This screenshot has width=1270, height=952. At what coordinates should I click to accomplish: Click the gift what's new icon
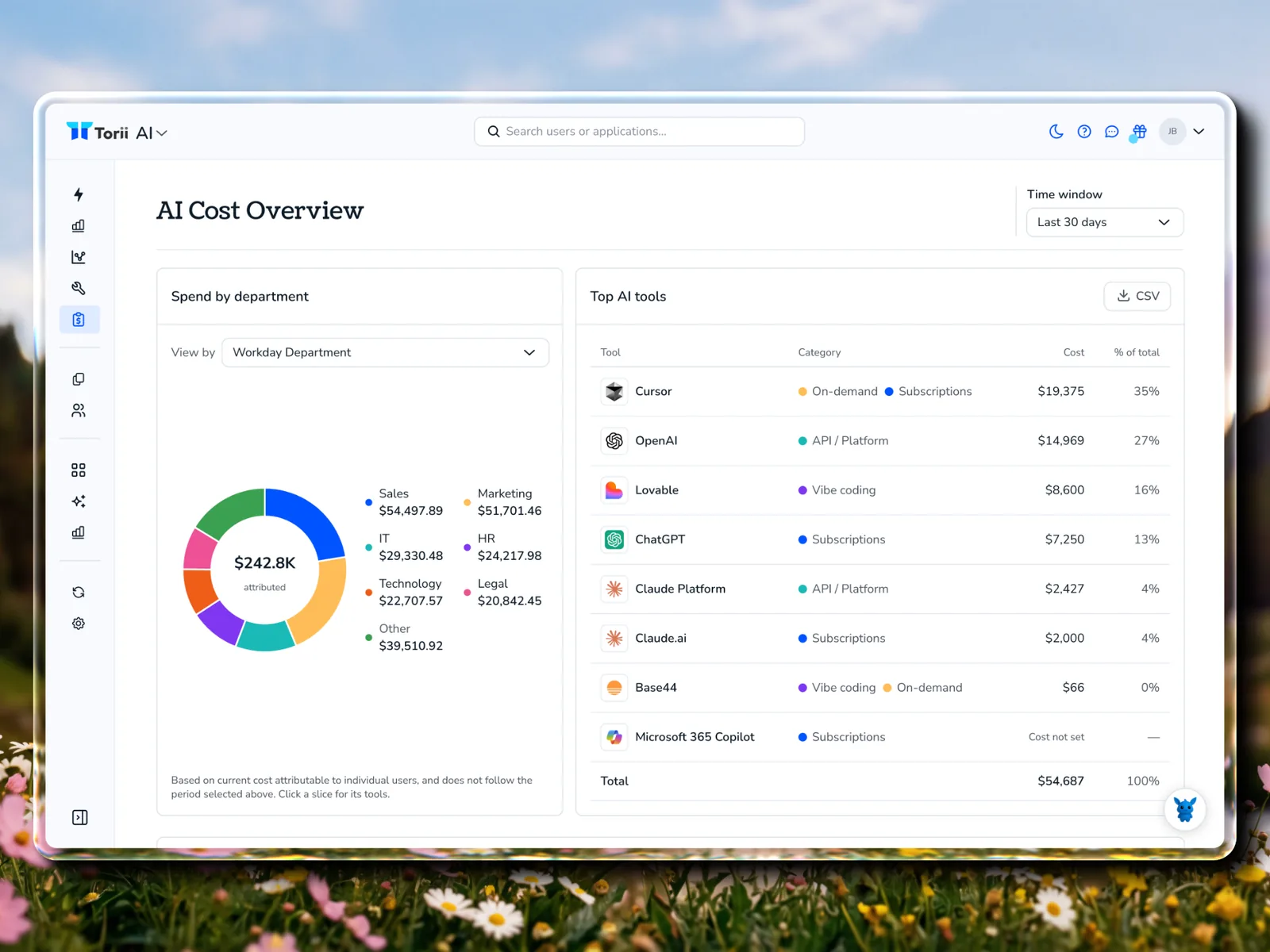(x=1140, y=132)
